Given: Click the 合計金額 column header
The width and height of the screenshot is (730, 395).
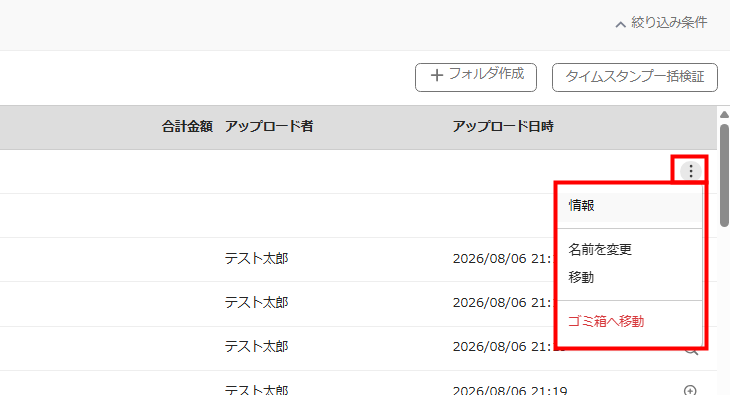Looking at the screenshot, I should (187, 126).
